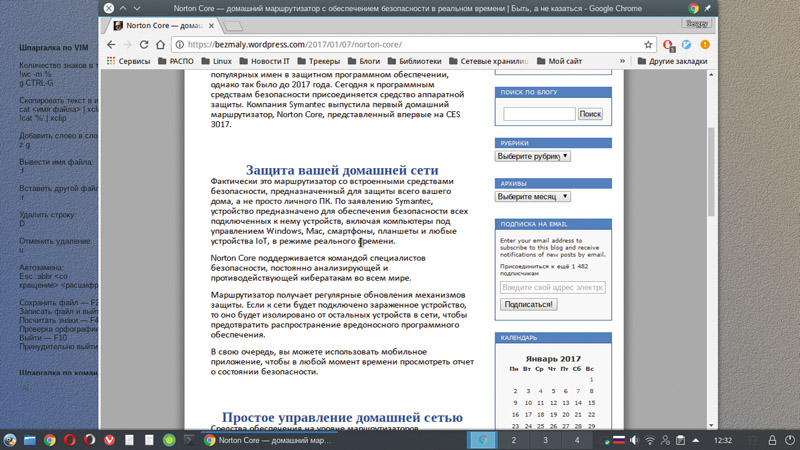This screenshot has width=800, height=450.
Task: Launch Opera with the red O icon
Action: [x=69, y=440]
